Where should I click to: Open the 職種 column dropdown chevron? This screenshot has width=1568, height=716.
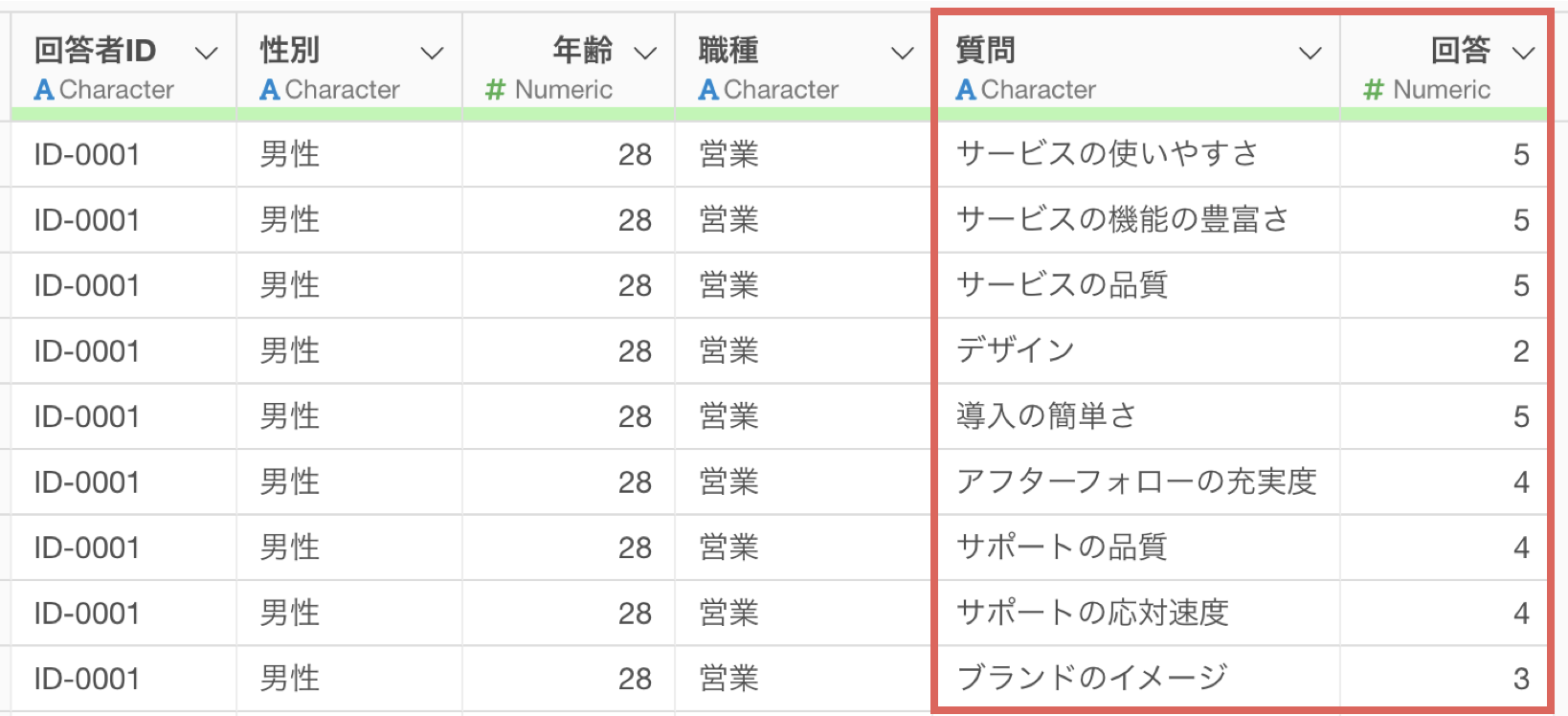[x=902, y=54]
